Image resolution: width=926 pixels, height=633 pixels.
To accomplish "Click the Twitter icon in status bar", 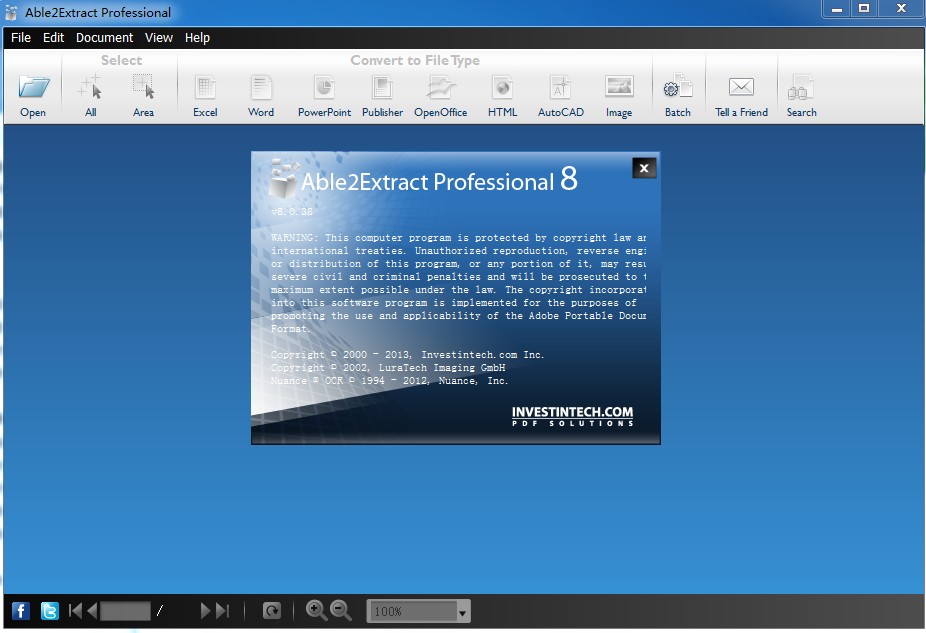I will 50,611.
